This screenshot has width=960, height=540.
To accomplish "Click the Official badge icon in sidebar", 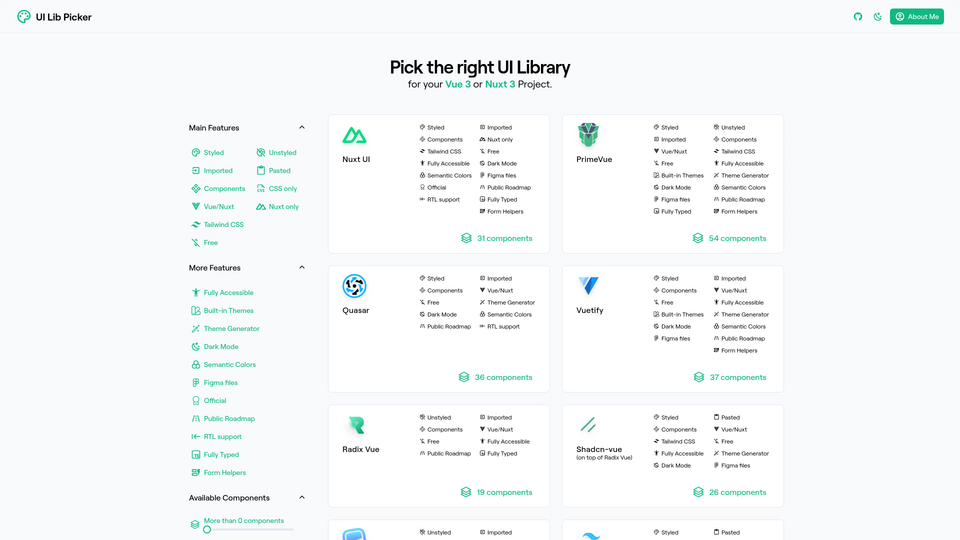I will [x=196, y=400].
